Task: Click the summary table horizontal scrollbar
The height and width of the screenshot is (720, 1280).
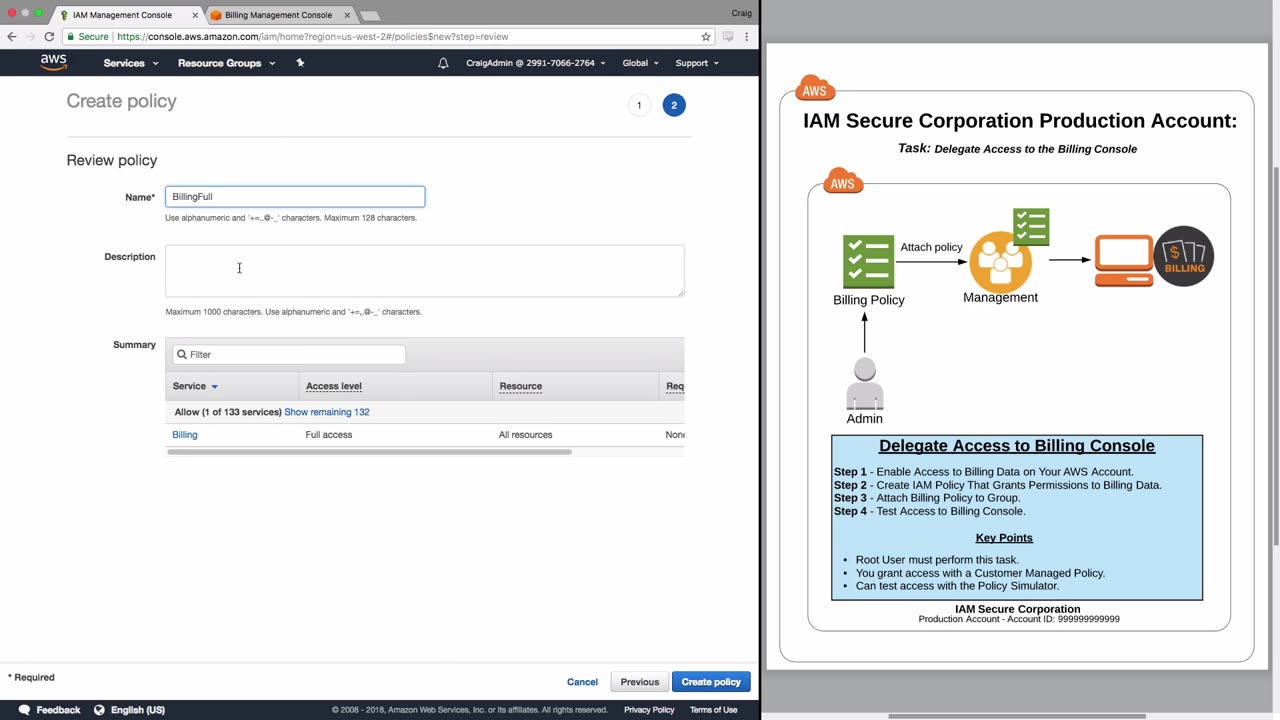Action: [370, 452]
